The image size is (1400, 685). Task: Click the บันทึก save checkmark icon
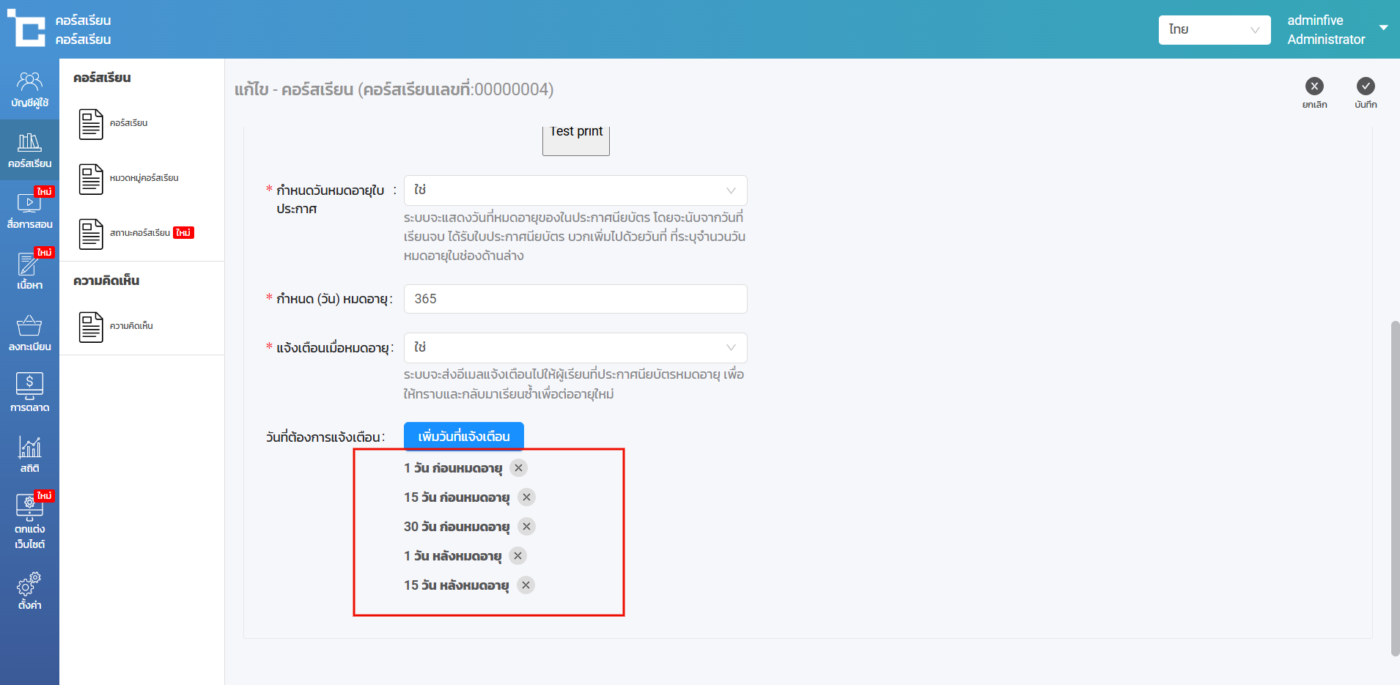(x=1365, y=87)
